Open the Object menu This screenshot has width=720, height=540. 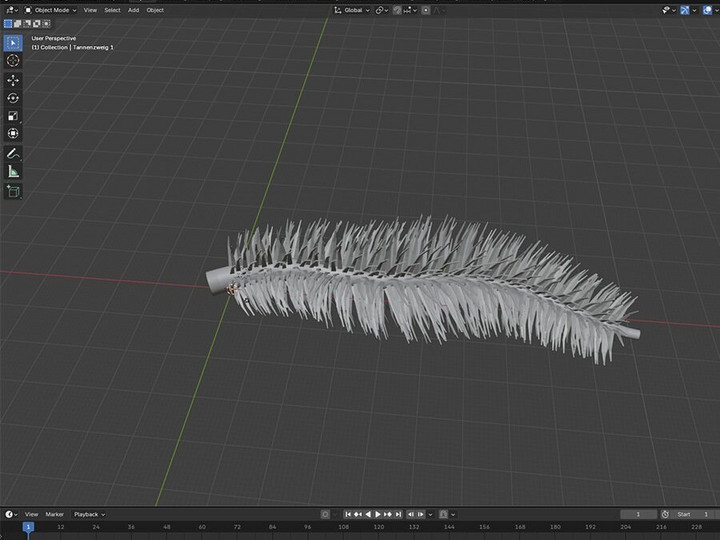pyautogui.click(x=155, y=10)
